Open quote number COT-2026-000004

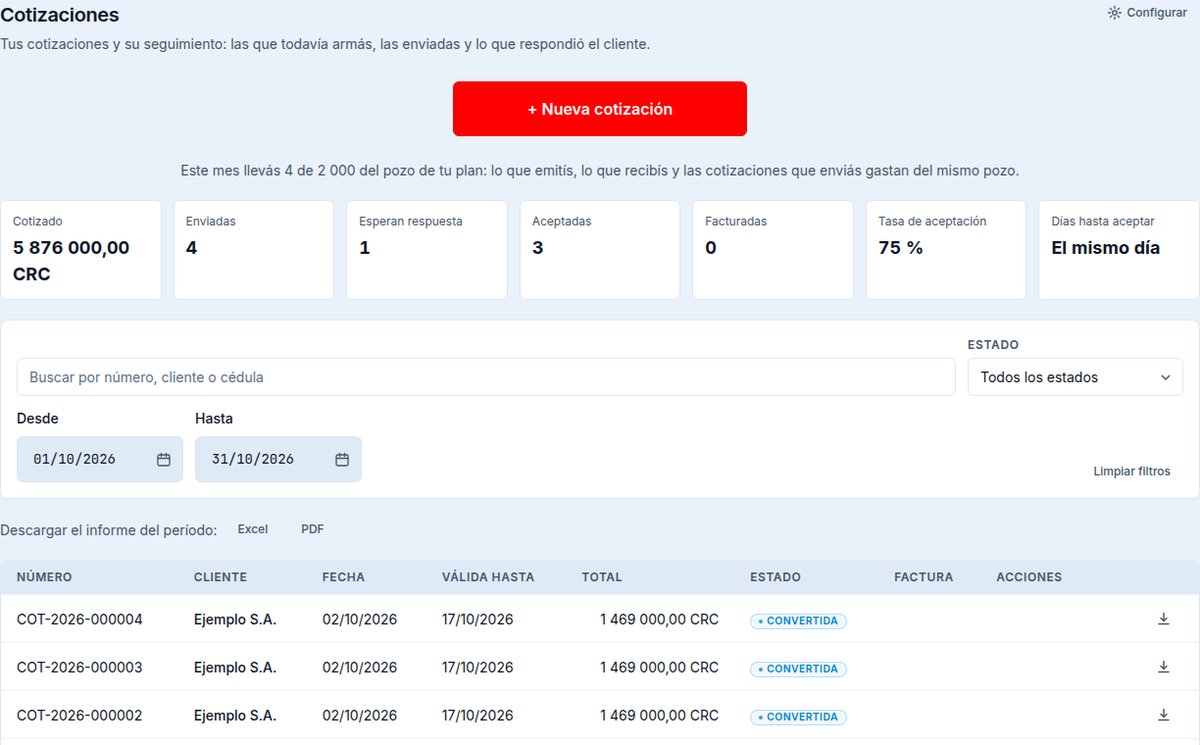pyautogui.click(x=80, y=619)
